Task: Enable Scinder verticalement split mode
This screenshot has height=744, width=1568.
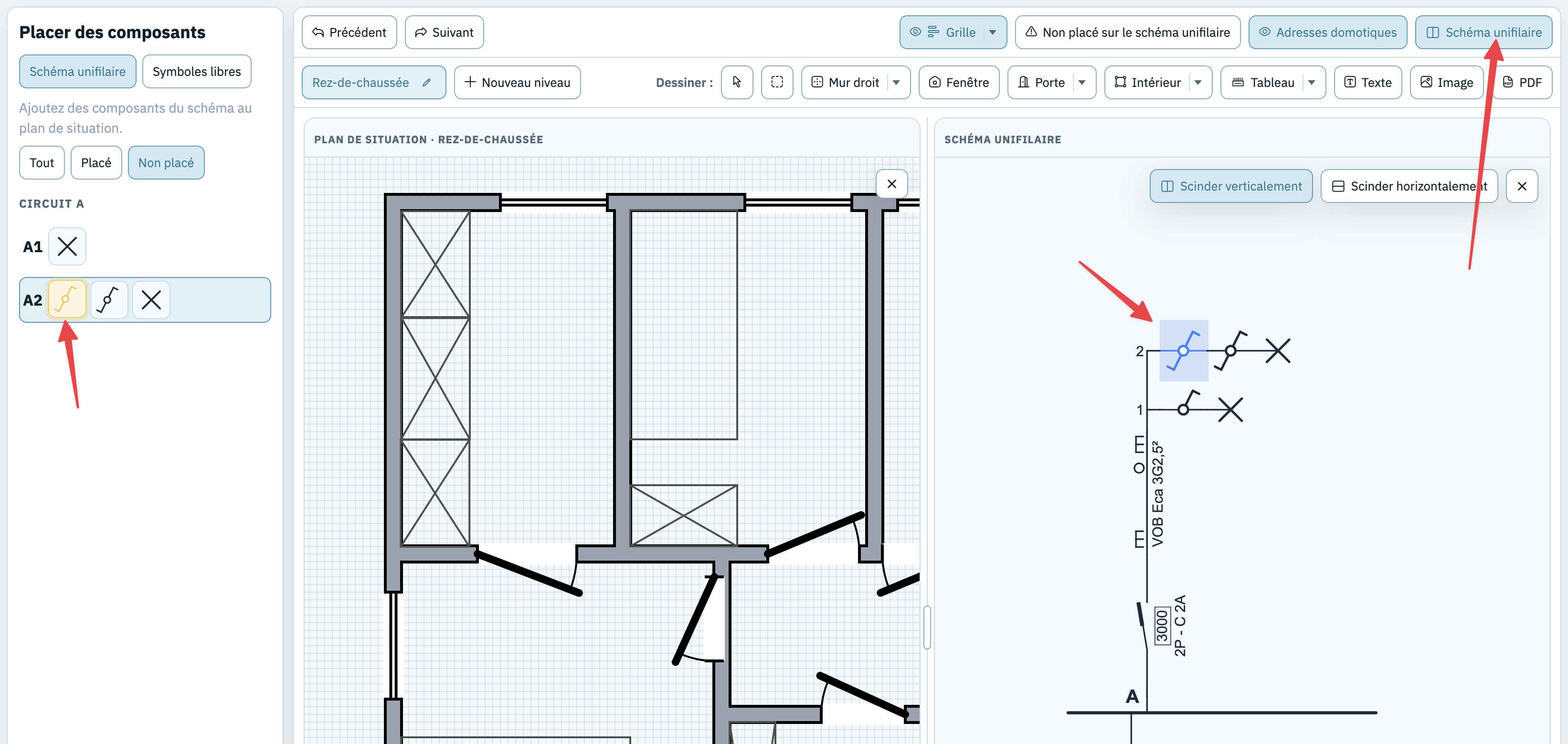Action: [x=1231, y=186]
